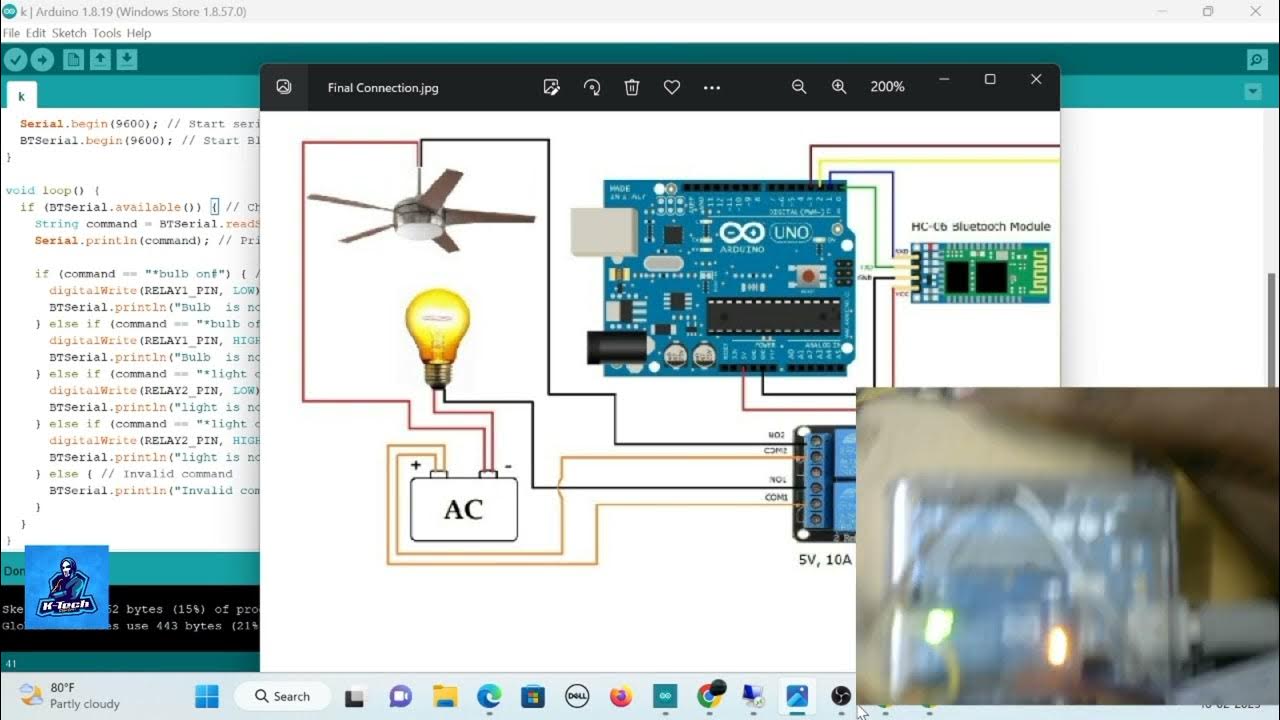
Task: Click the 'void loop() {' code line
Action: (x=52, y=190)
